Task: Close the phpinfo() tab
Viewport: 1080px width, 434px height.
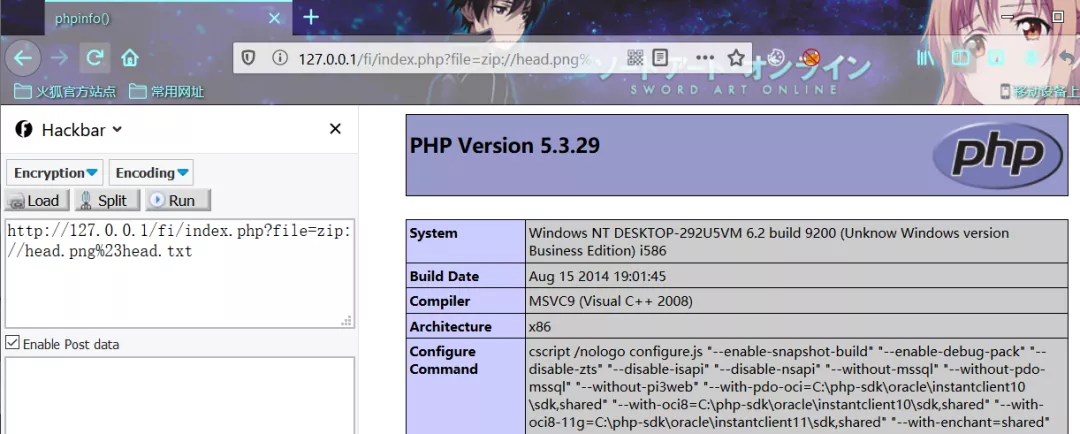Action: click(x=274, y=18)
